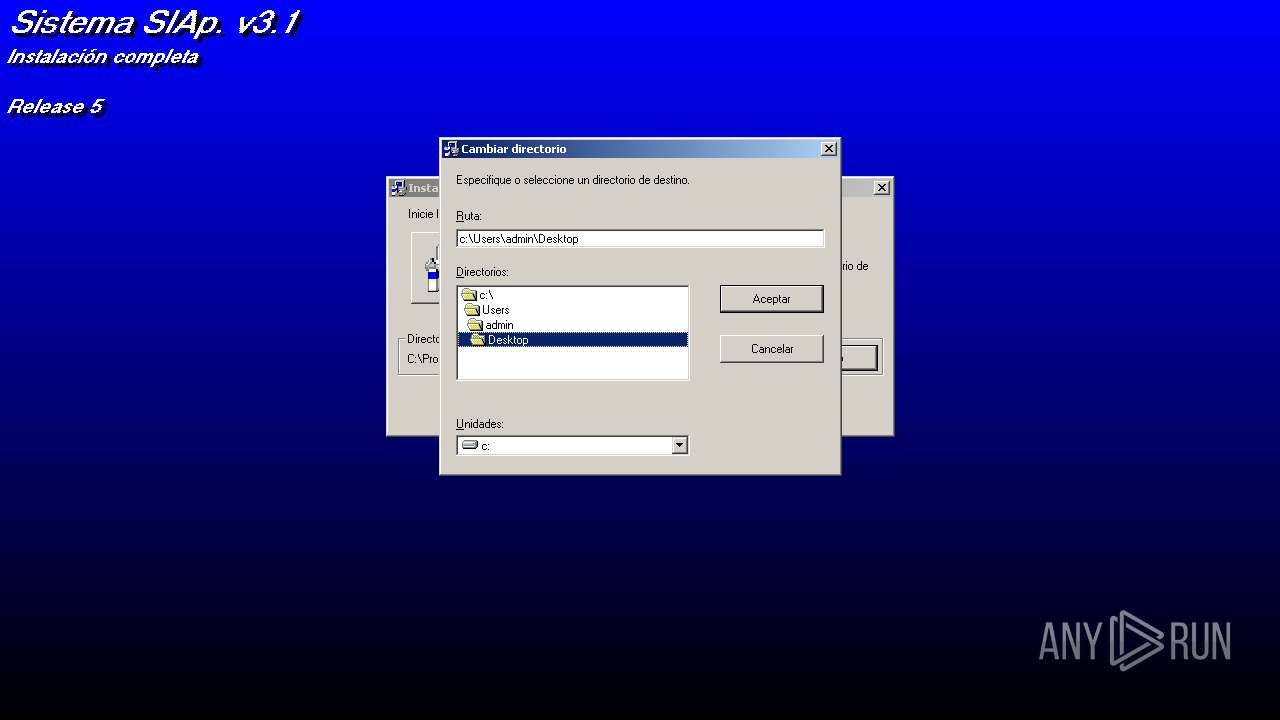Viewport: 1280px width, 720px height.
Task: Click the 'Especifique o seleccione' instruction text
Action: pos(573,180)
